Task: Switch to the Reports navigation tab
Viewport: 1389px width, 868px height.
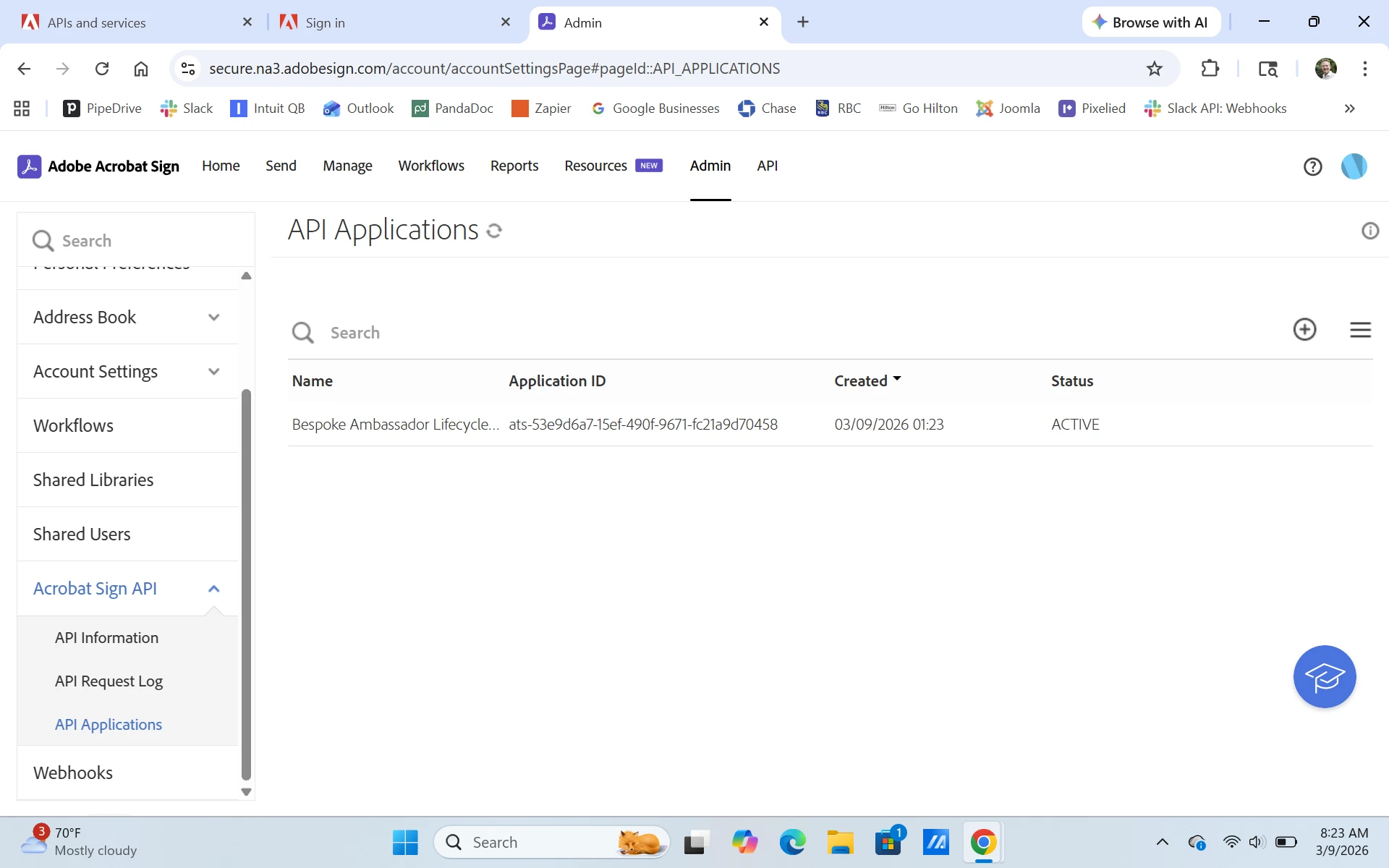Action: click(x=514, y=166)
